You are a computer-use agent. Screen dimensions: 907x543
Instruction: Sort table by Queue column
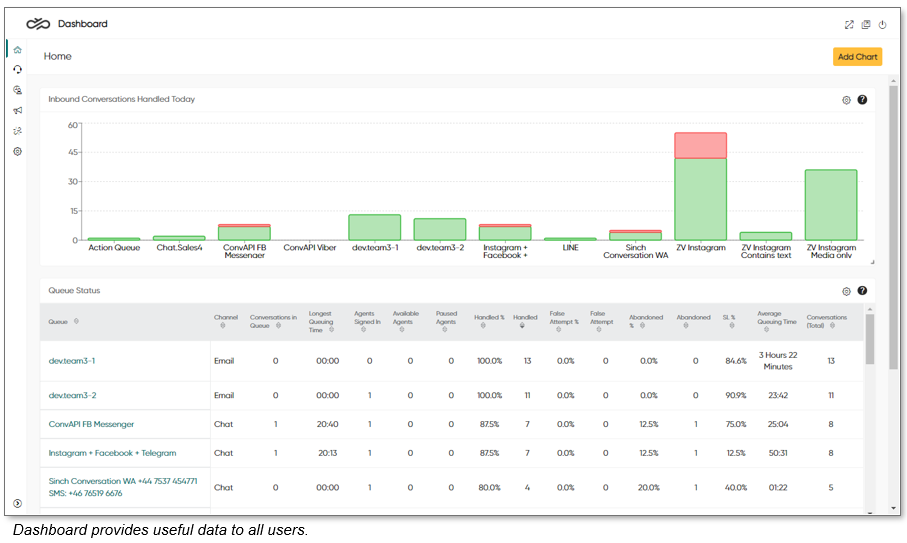click(x=76, y=322)
